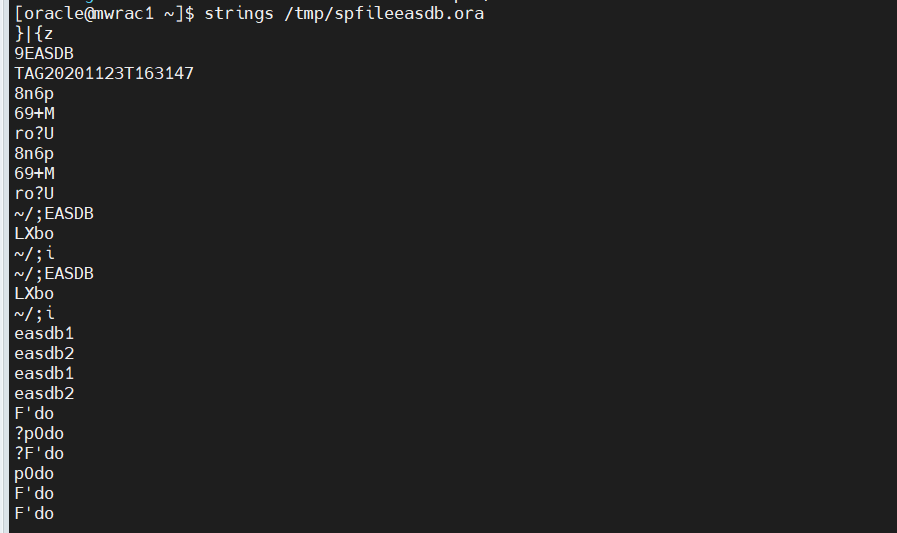
Task: Click the first easdb1 instance name
Action: [44, 334]
